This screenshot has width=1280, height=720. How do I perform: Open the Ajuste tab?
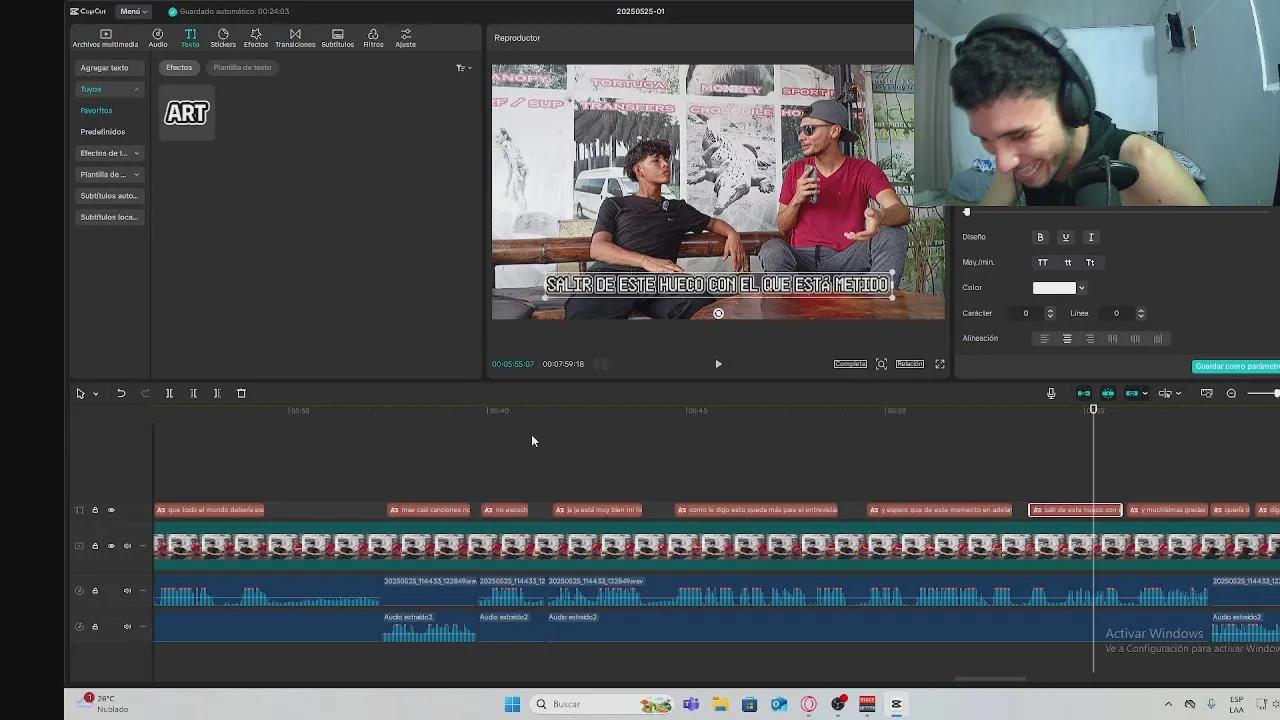pos(405,38)
